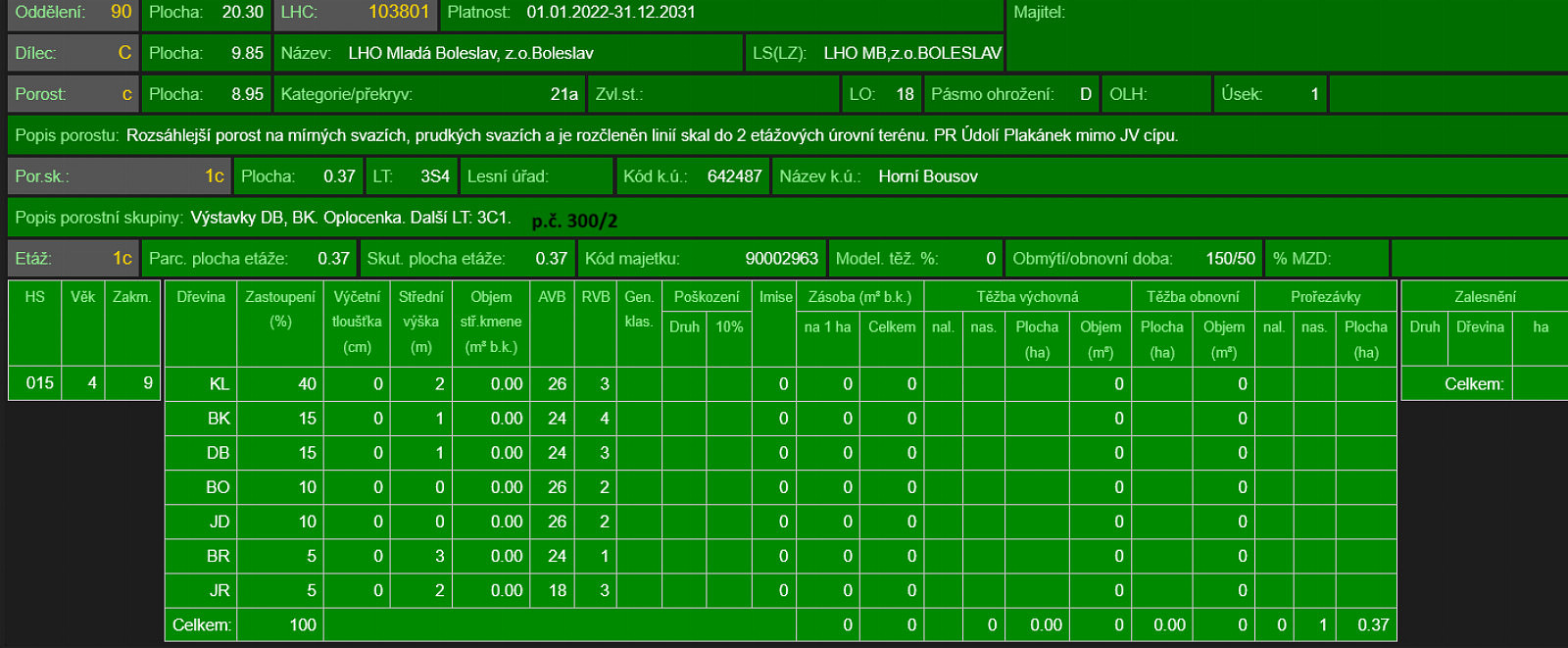Image resolution: width=1568 pixels, height=648 pixels.
Task: Click the parcel number p.č. 300/2
Action: click(x=574, y=221)
